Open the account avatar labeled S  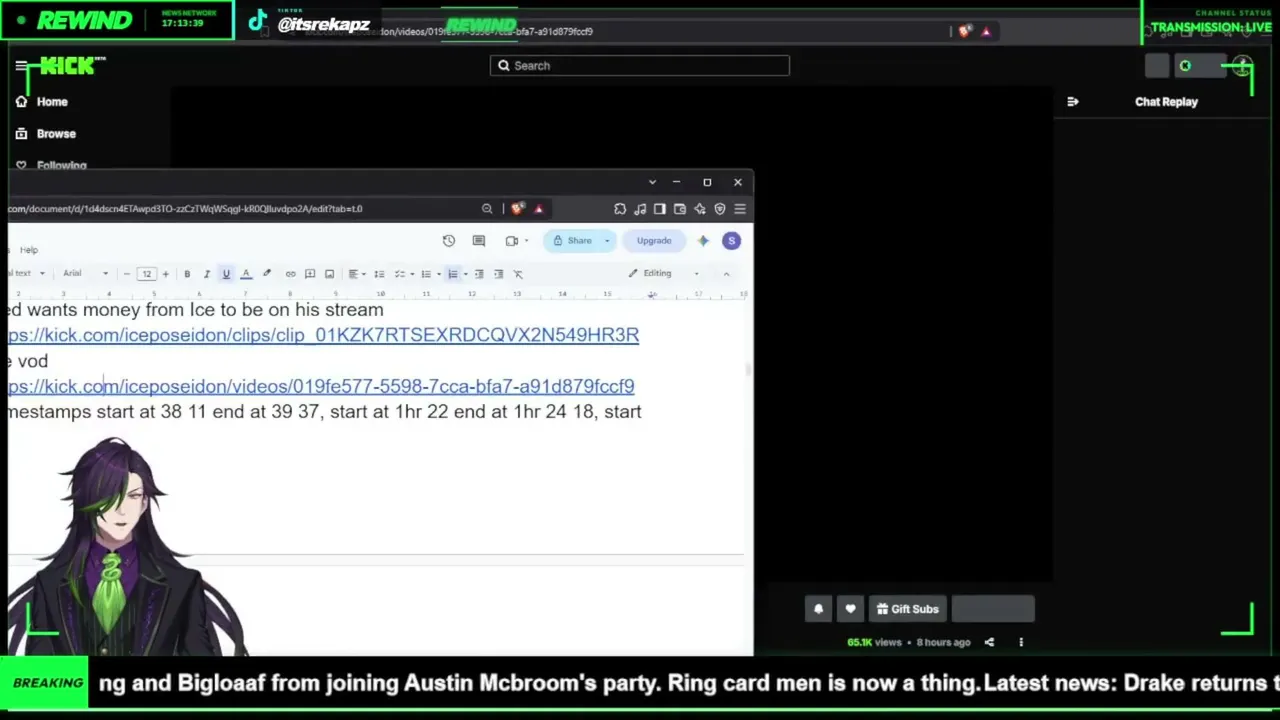pos(732,241)
